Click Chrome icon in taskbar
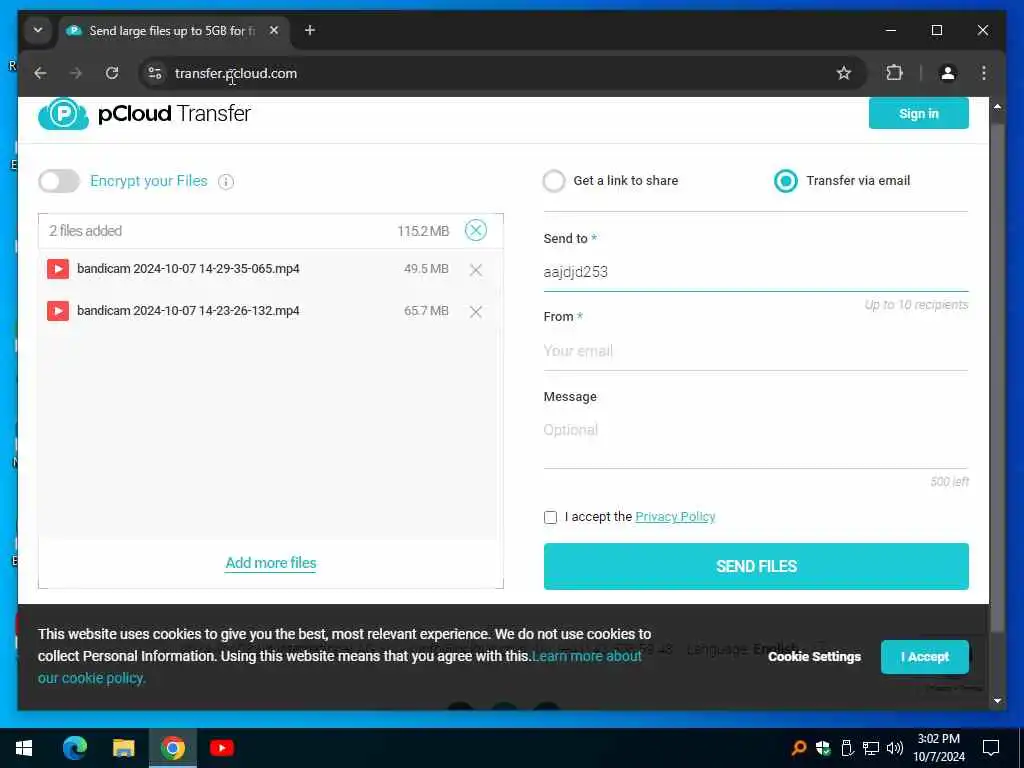This screenshot has width=1024, height=768. pyautogui.click(x=172, y=748)
